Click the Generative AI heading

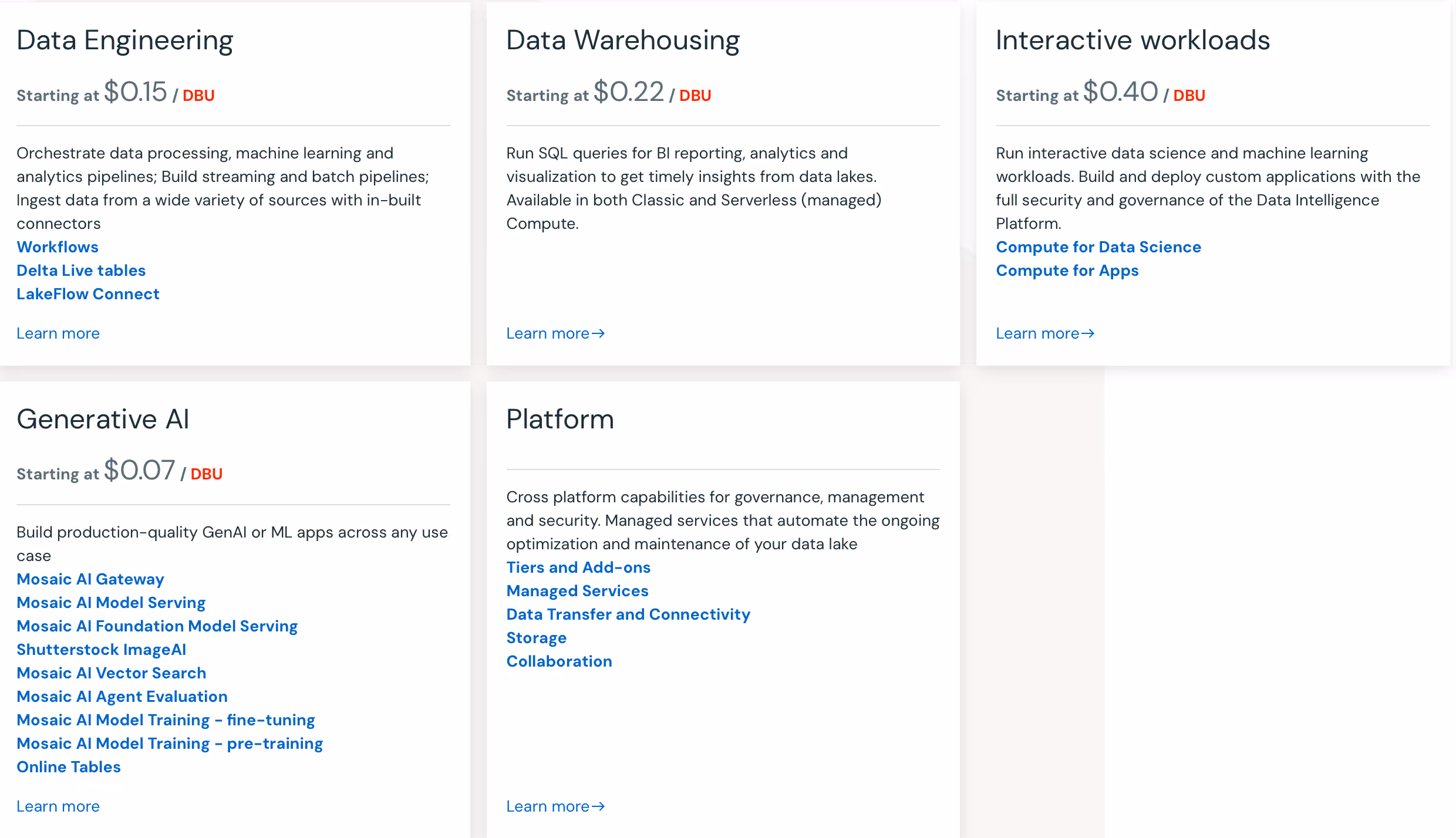103,419
